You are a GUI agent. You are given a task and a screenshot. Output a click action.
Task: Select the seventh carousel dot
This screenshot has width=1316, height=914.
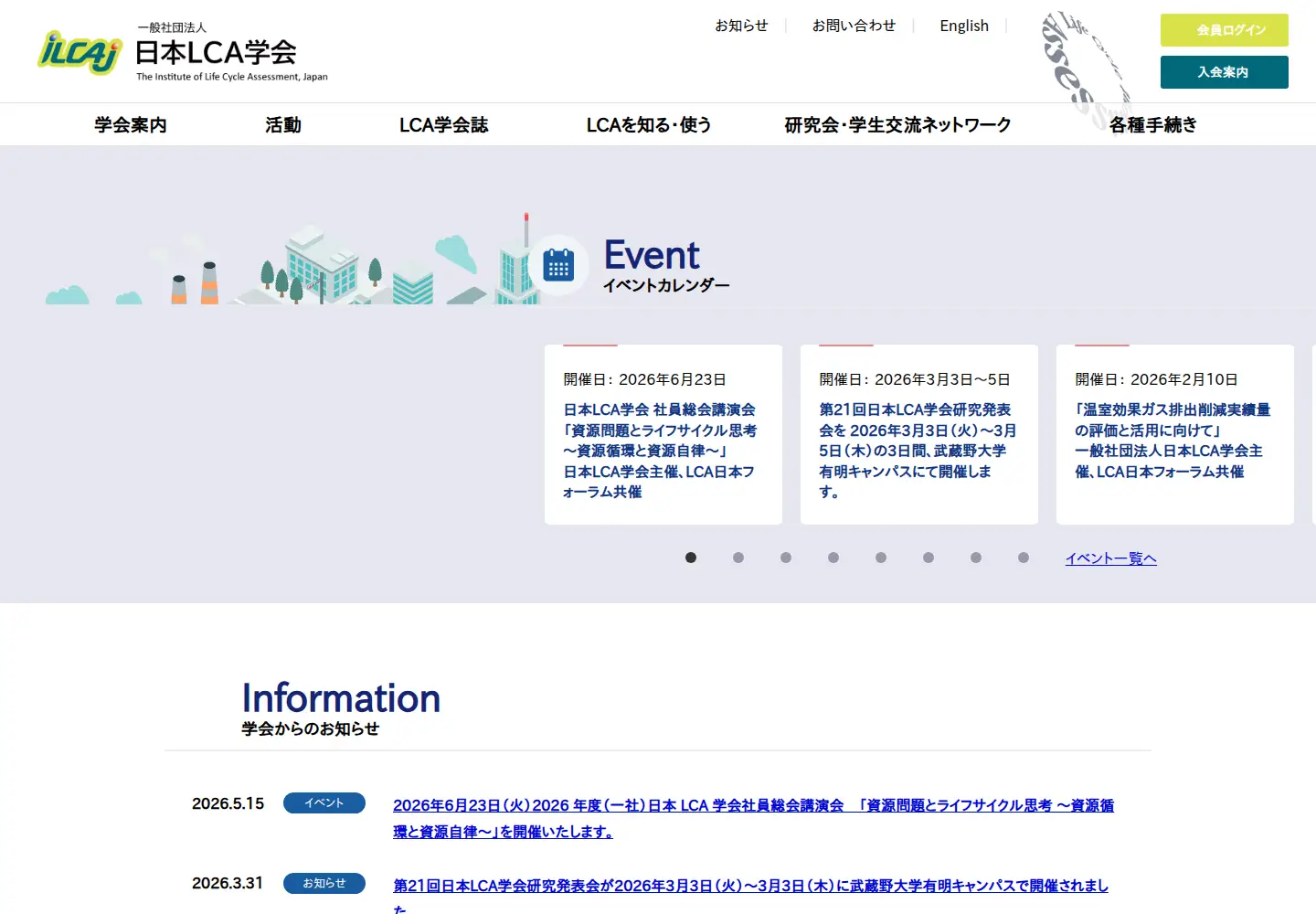tap(976, 558)
